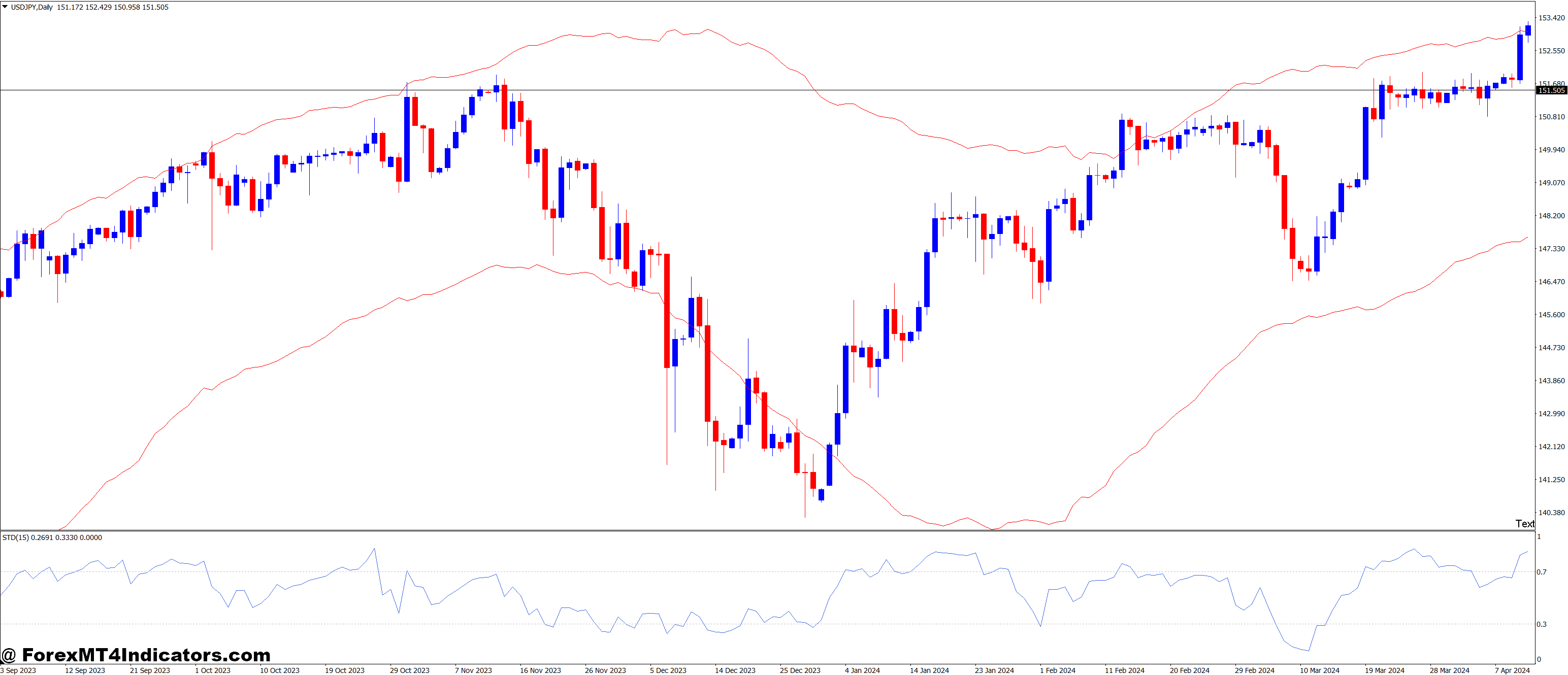
Task: Select the current price label 151.505
Action: pos(1551,90)
